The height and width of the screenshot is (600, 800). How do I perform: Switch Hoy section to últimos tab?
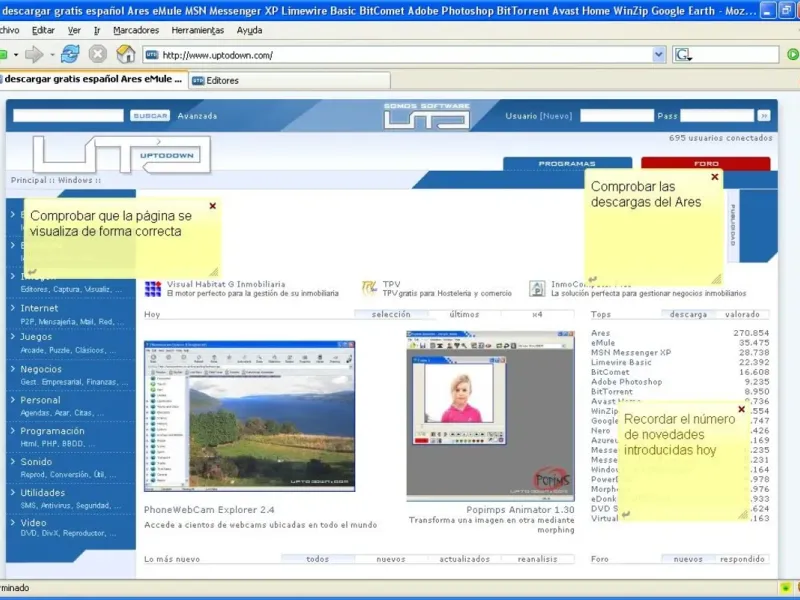pos(464,314)
